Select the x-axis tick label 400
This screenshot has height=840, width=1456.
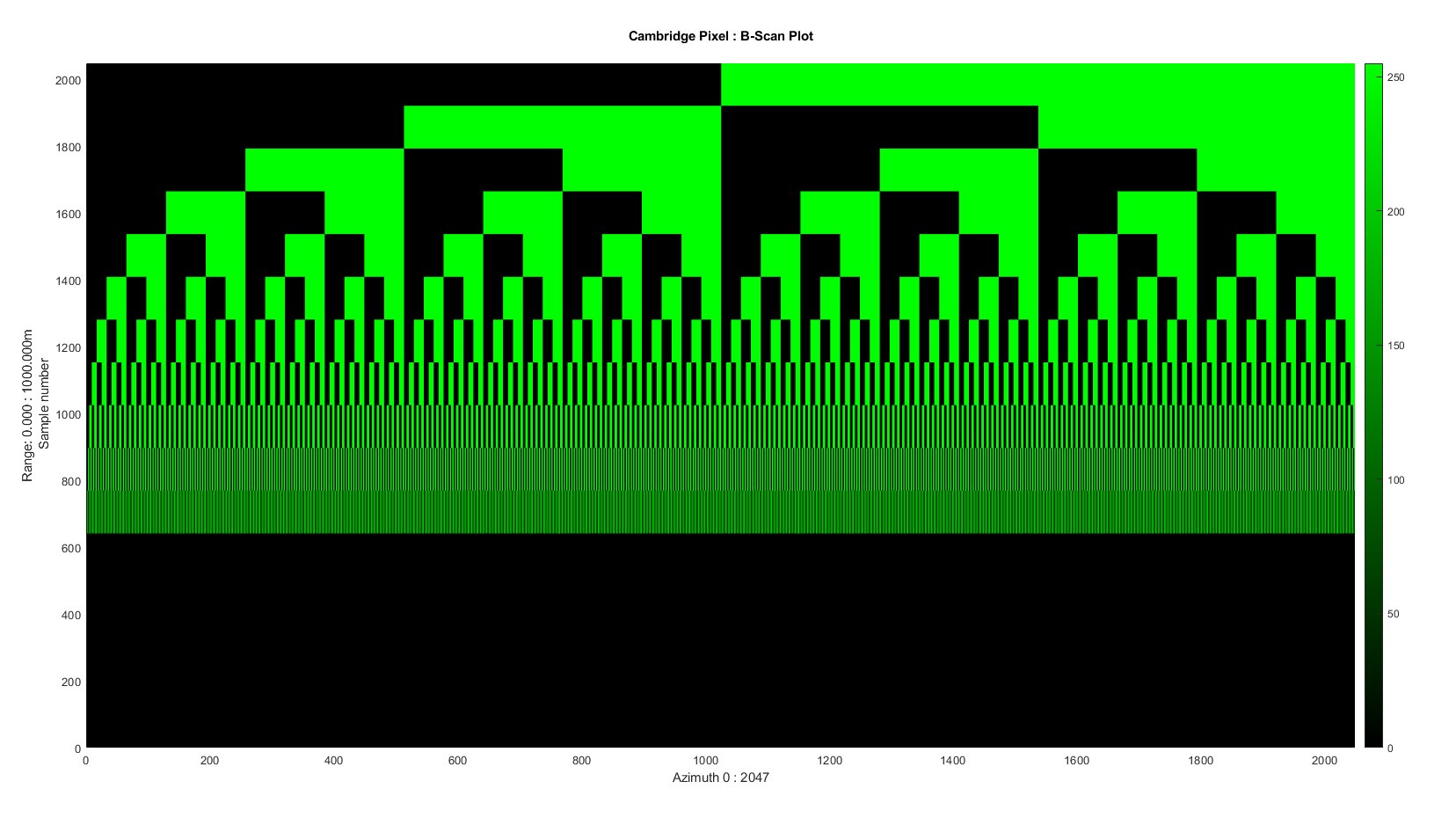(333, 761)
